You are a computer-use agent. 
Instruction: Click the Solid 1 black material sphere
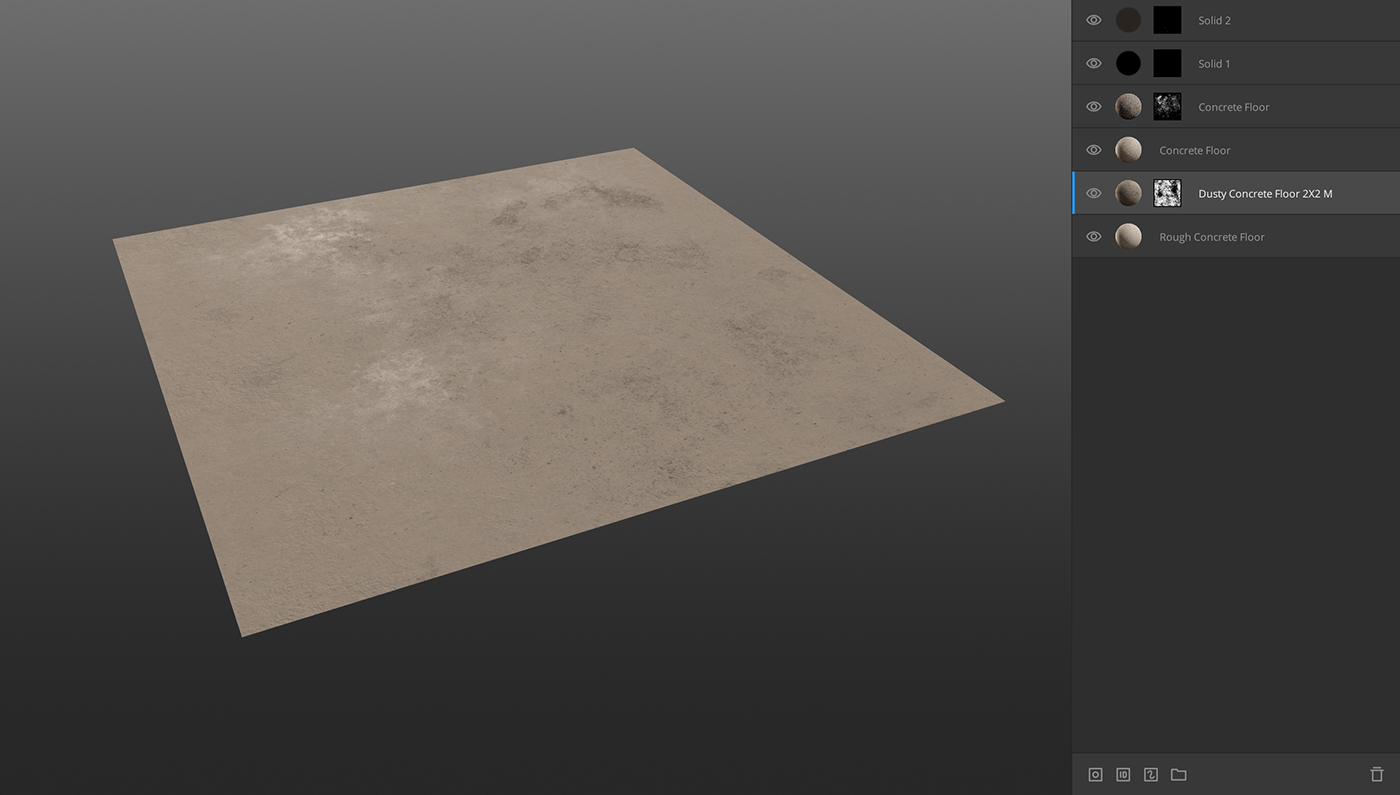(x=1128, y=64)
